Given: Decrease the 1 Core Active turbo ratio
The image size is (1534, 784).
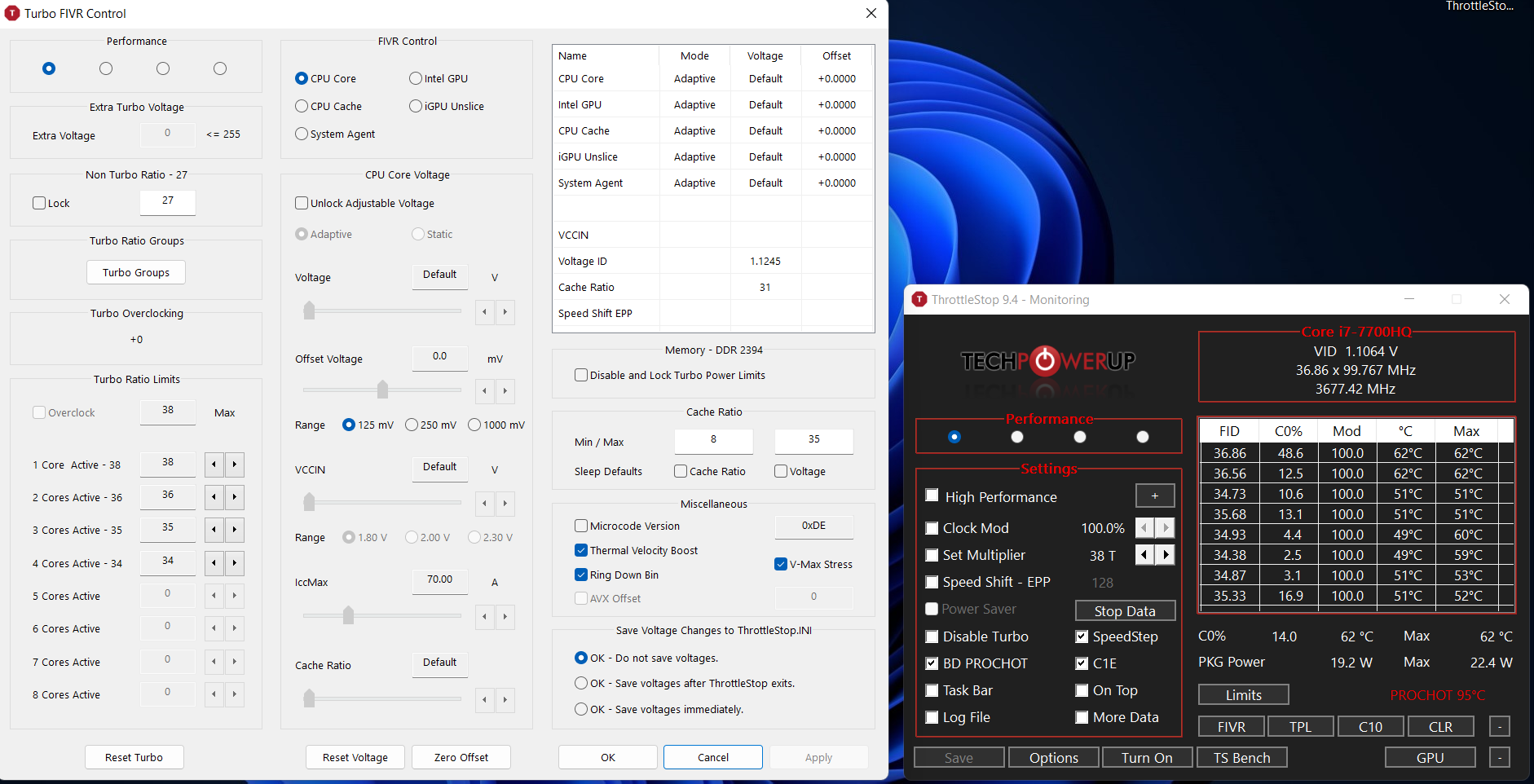Looking at the screenshot, I should (x=214, y=465).
